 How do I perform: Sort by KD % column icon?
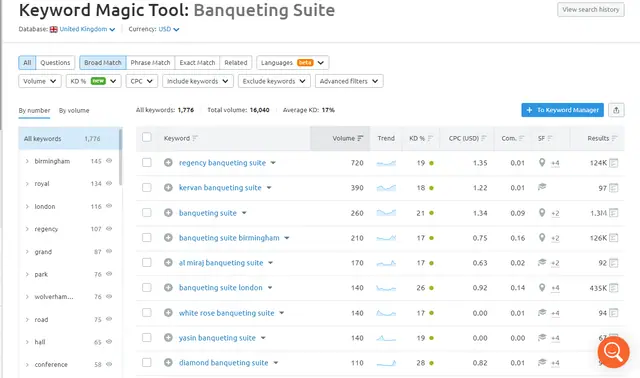[430, 138]
